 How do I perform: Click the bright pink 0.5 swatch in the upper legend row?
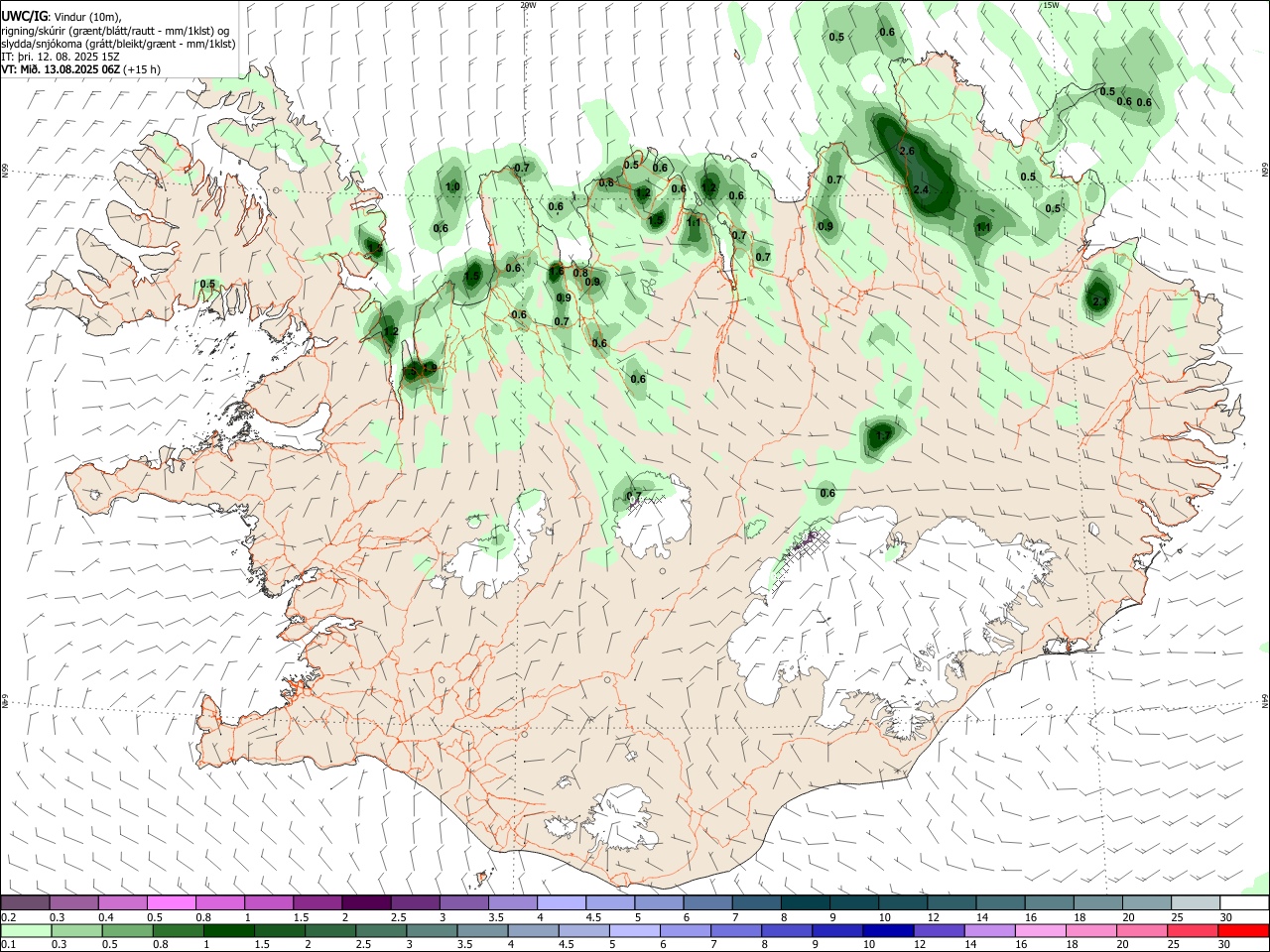pyautogui.click(x=171, y=903)
